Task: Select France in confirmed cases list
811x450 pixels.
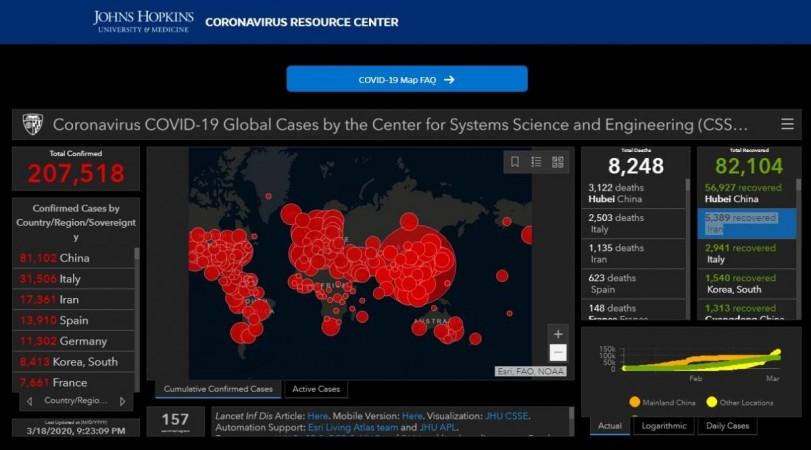Action: [73, 382]
